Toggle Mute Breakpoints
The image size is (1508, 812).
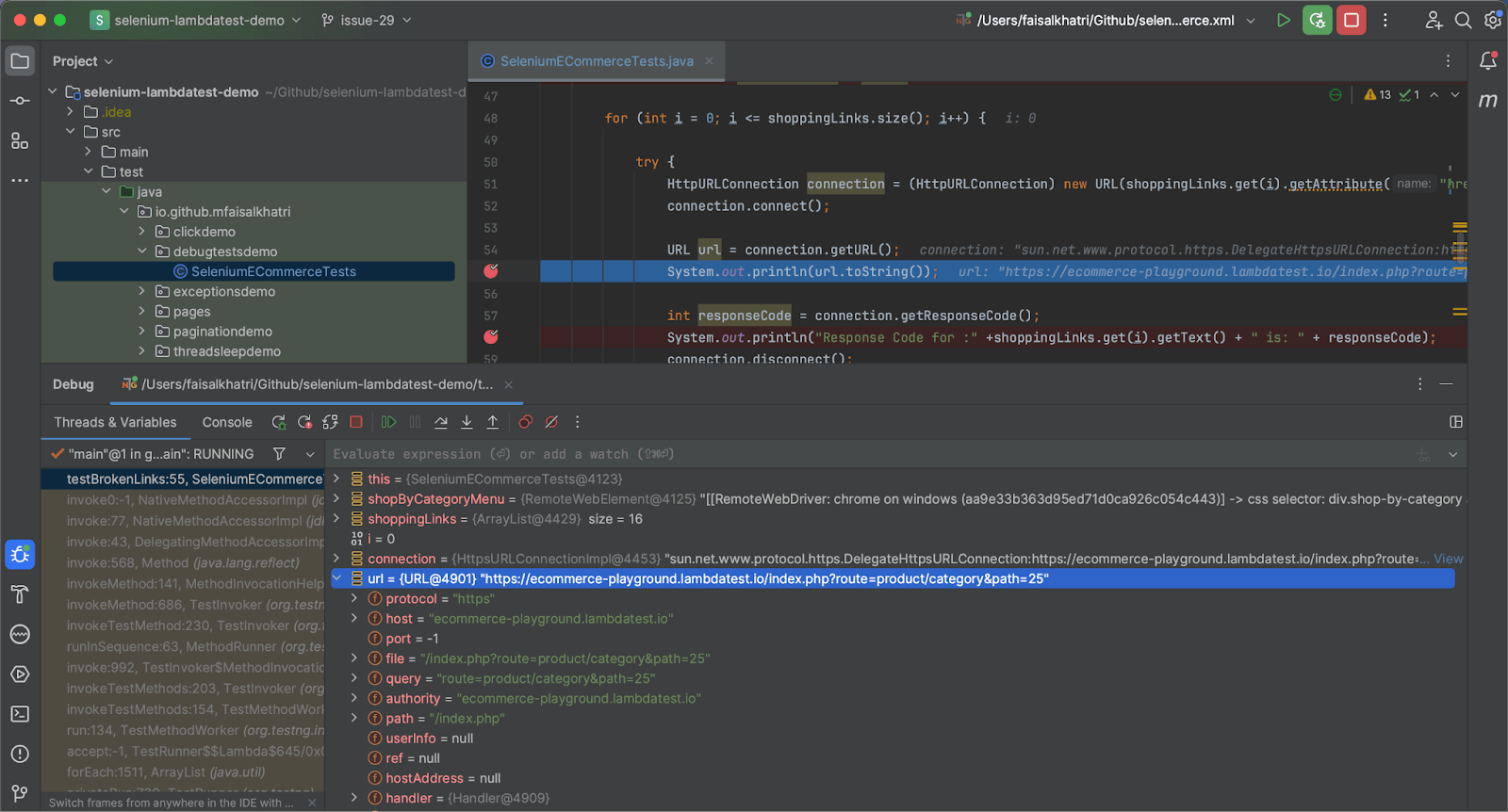(x=552, y=422)
